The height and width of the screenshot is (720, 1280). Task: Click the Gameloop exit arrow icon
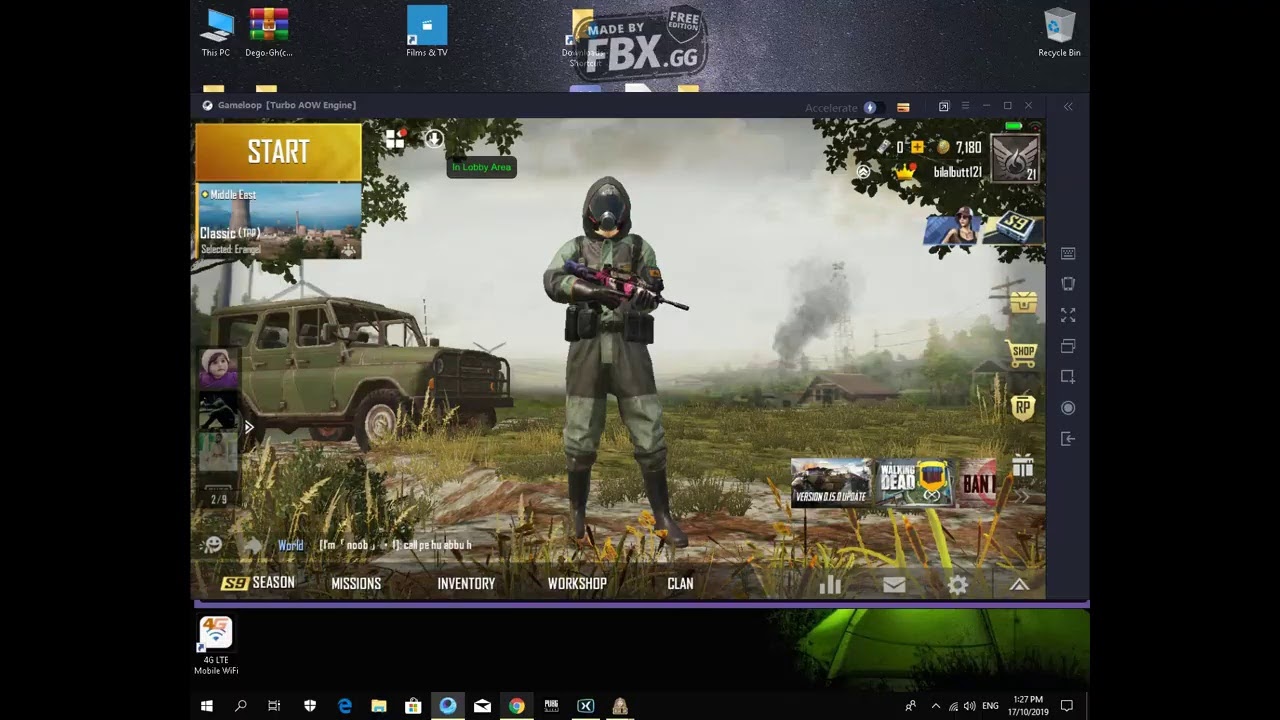1068,439
